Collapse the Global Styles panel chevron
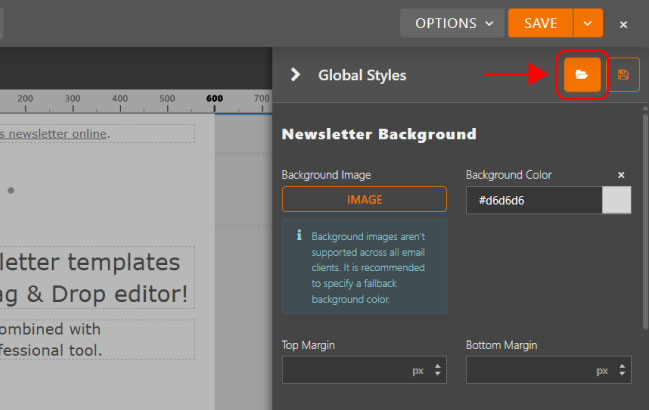Viewport: 650px width, 410px height. [295, 74]
